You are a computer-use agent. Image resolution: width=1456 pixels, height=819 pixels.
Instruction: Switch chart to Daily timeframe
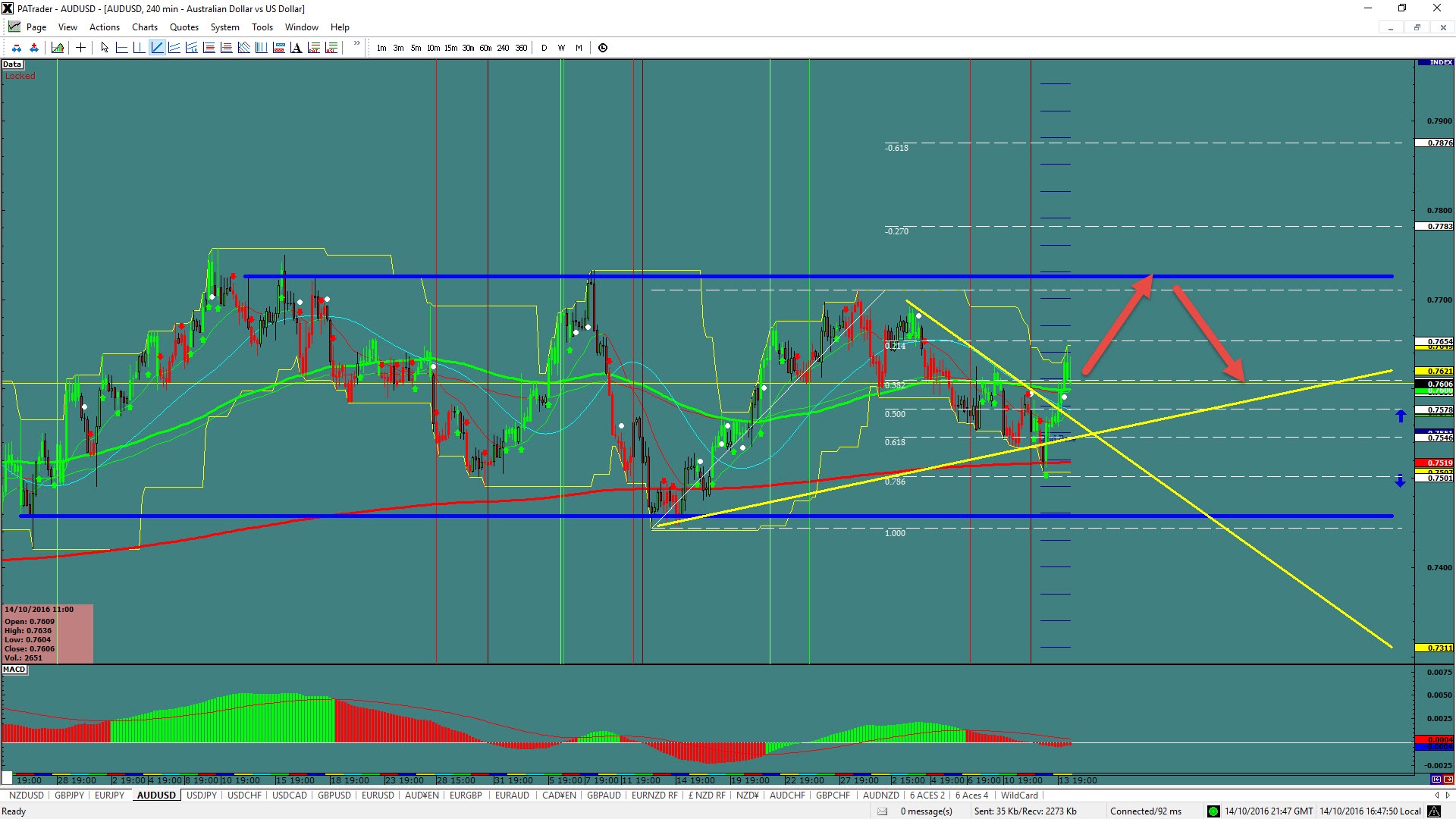(544, 48)
